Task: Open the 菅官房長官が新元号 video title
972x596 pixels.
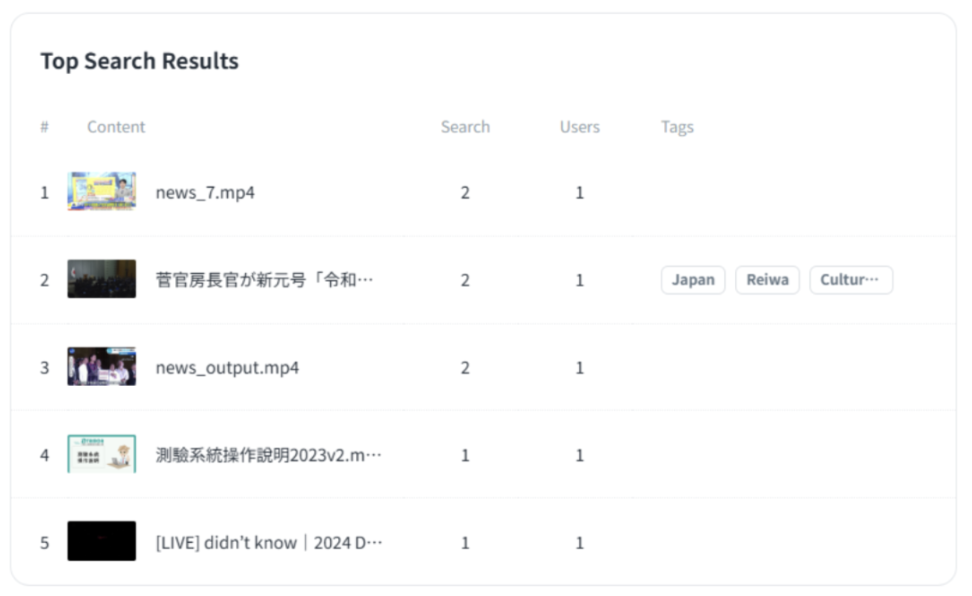Action: (264, 280)
